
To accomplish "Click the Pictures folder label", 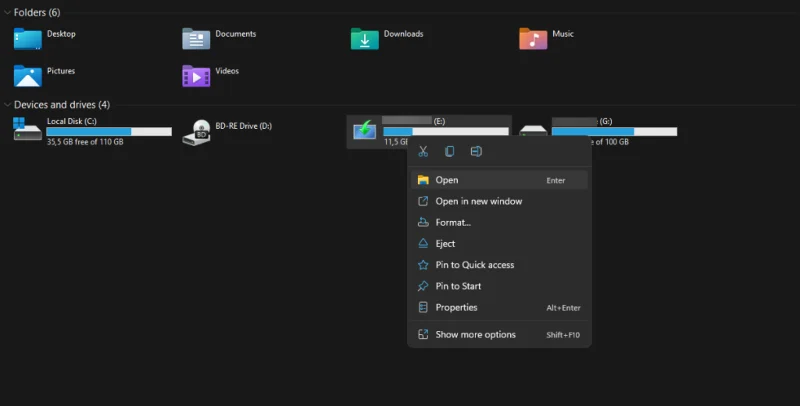I will coord(61,71).
